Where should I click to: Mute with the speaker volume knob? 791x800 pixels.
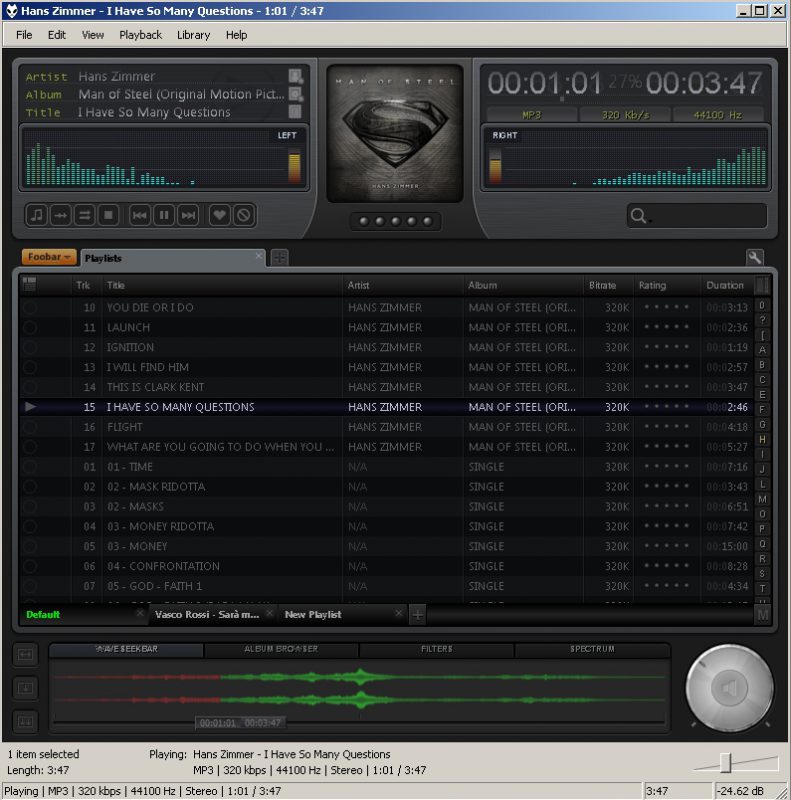click(729, 688)
